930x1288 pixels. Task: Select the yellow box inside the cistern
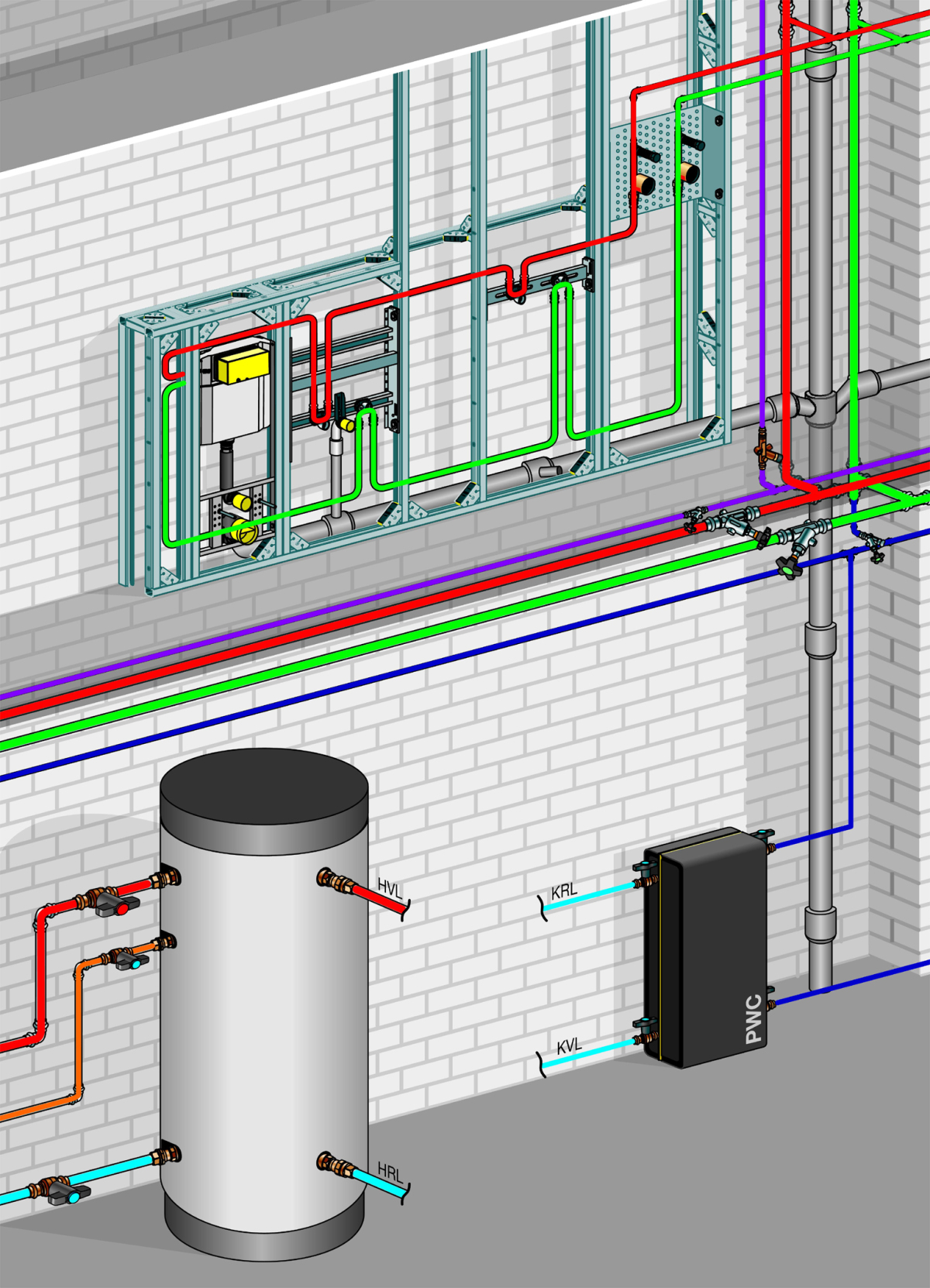click(x=243, y=366)
